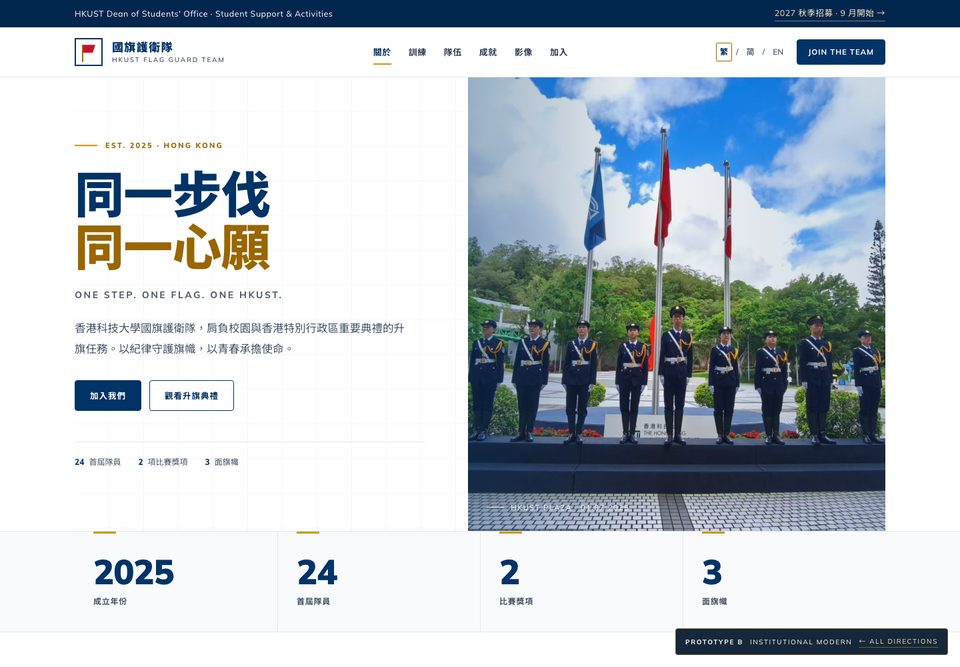Viewport: 960px width, 667px height.
Task: Open the 2027 秋季招募 announcement link
Action: (830, 13)
